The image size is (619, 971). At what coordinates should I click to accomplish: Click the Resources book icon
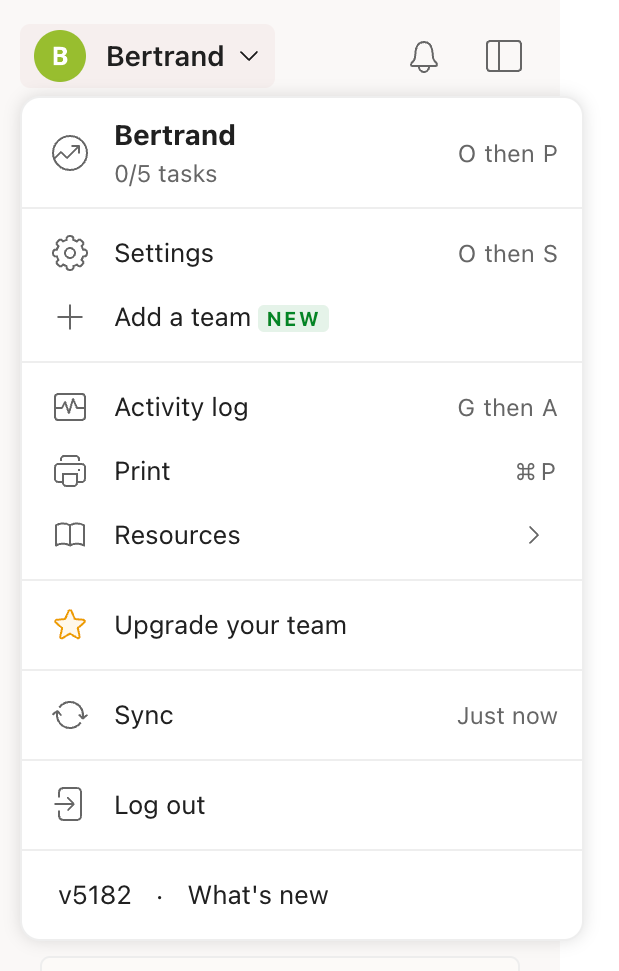(x=70, y=535)
